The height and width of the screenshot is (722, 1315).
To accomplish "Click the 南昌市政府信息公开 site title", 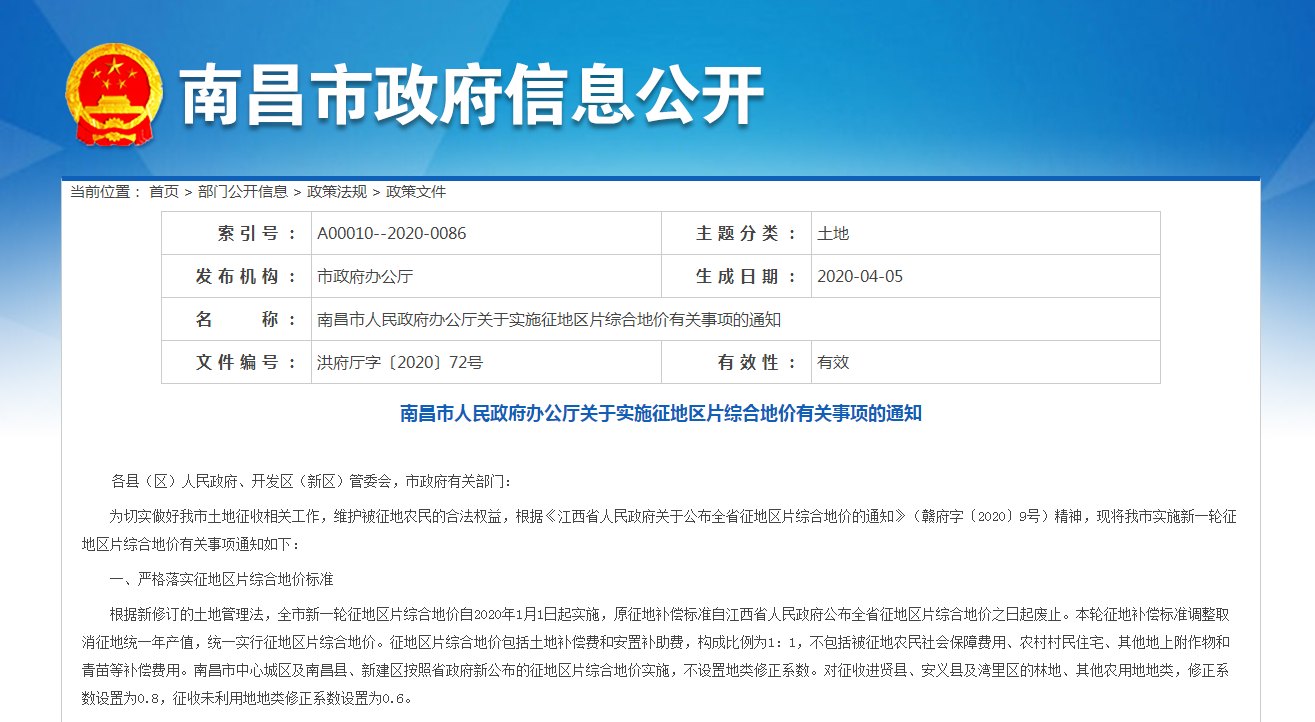I will coord(471,97).
